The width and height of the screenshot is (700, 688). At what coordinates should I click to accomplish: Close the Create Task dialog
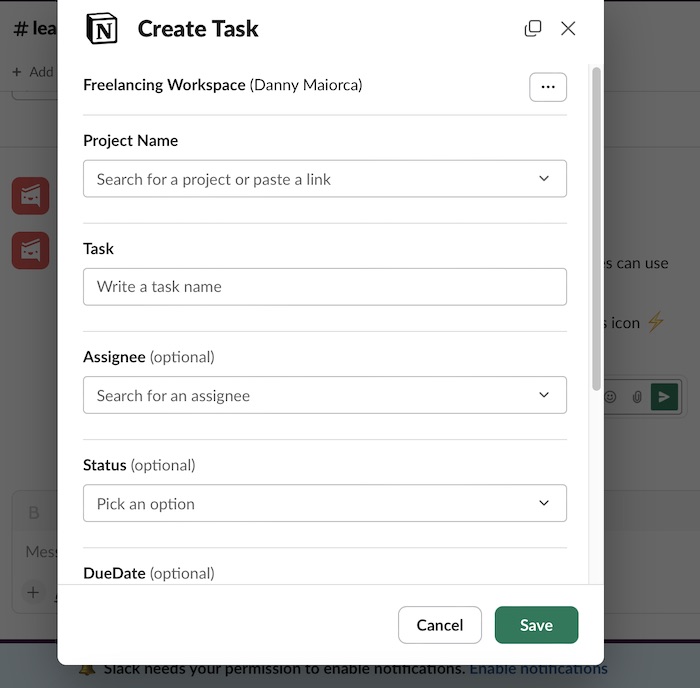point(568,29)
